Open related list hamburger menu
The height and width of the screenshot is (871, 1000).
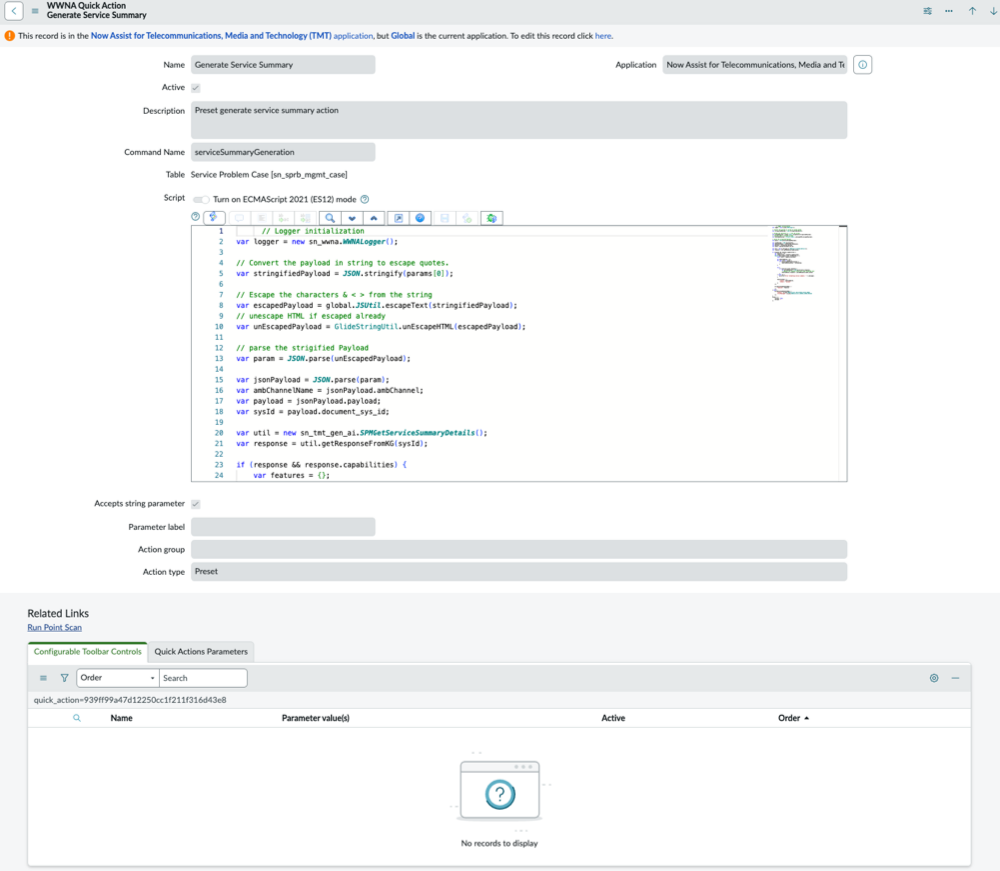tap(43, 678)
